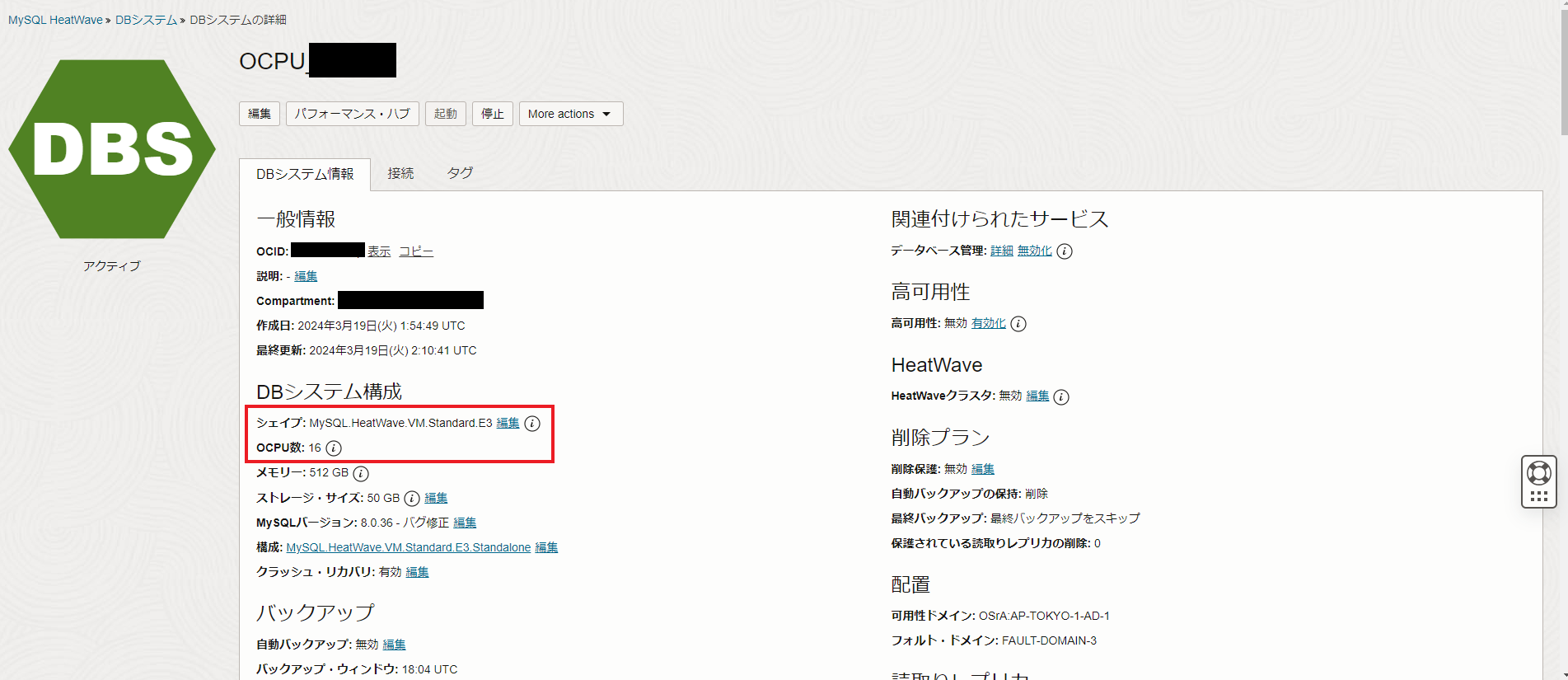Open パフォーマンス・ハブ
1568x680 pixels.
click(x=353, y=114)
